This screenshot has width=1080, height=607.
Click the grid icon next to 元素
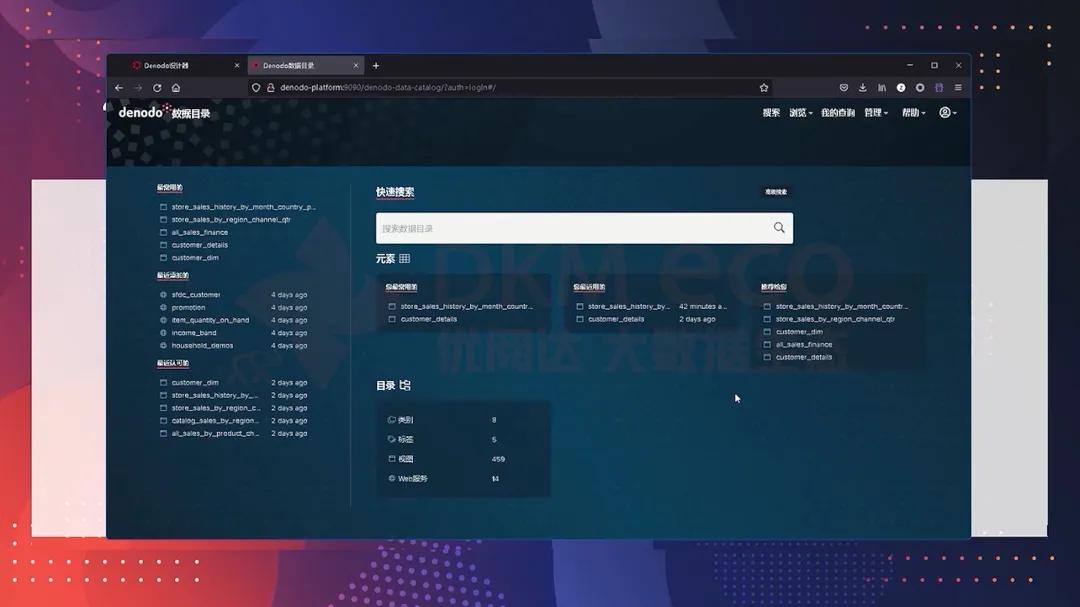point(405,259)
